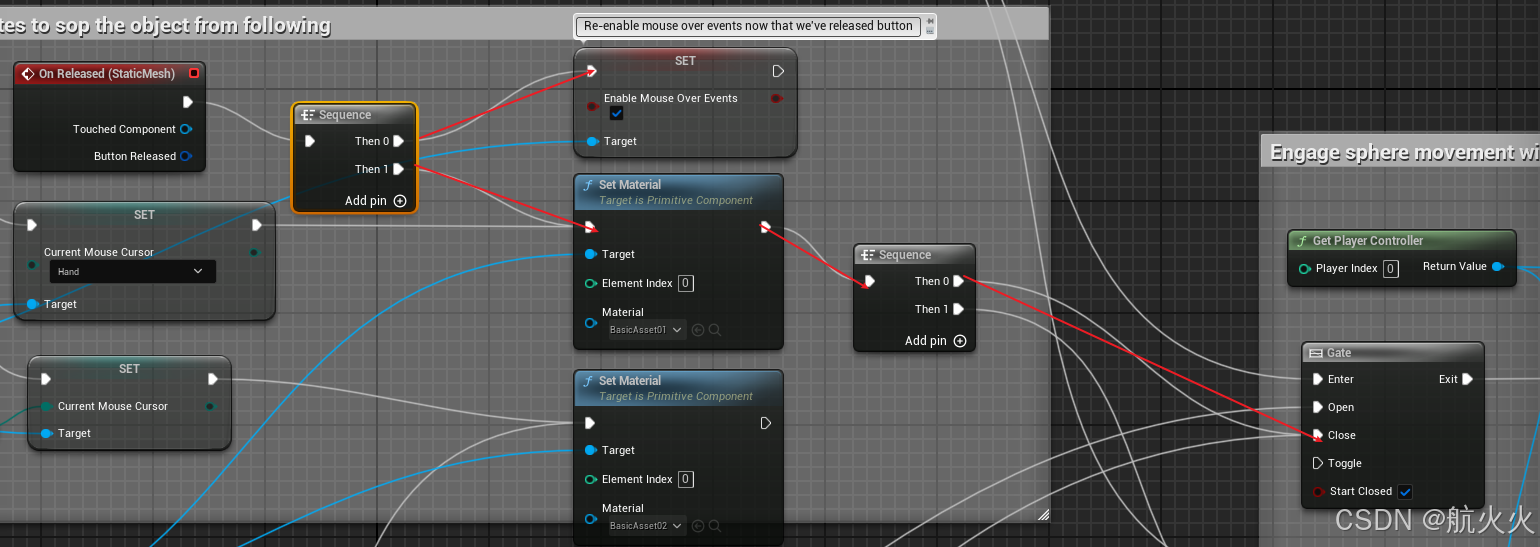The height and width of the screenshot is (547, 1540).
Task: Click the Gate node's Close pin
Action: [x=1317, y=435]
